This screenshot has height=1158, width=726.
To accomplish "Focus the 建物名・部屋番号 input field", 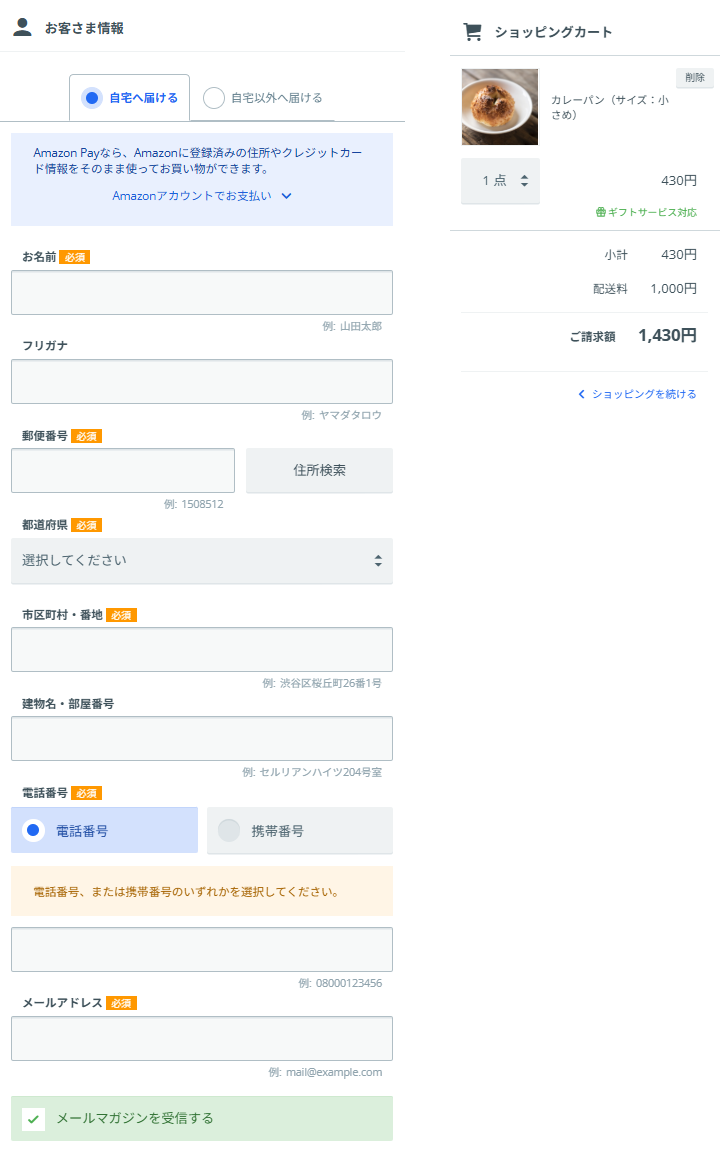I will (x=202, y=739).
